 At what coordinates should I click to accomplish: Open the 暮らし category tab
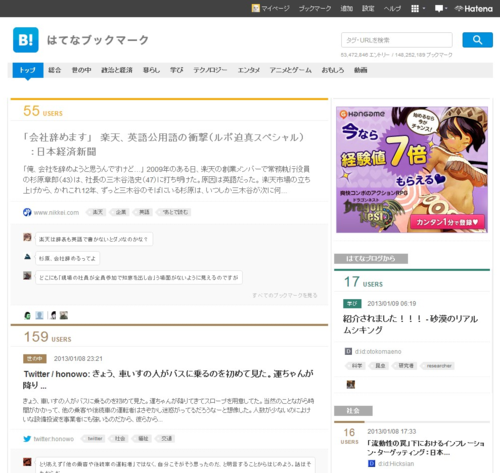[x=152, y=70]
